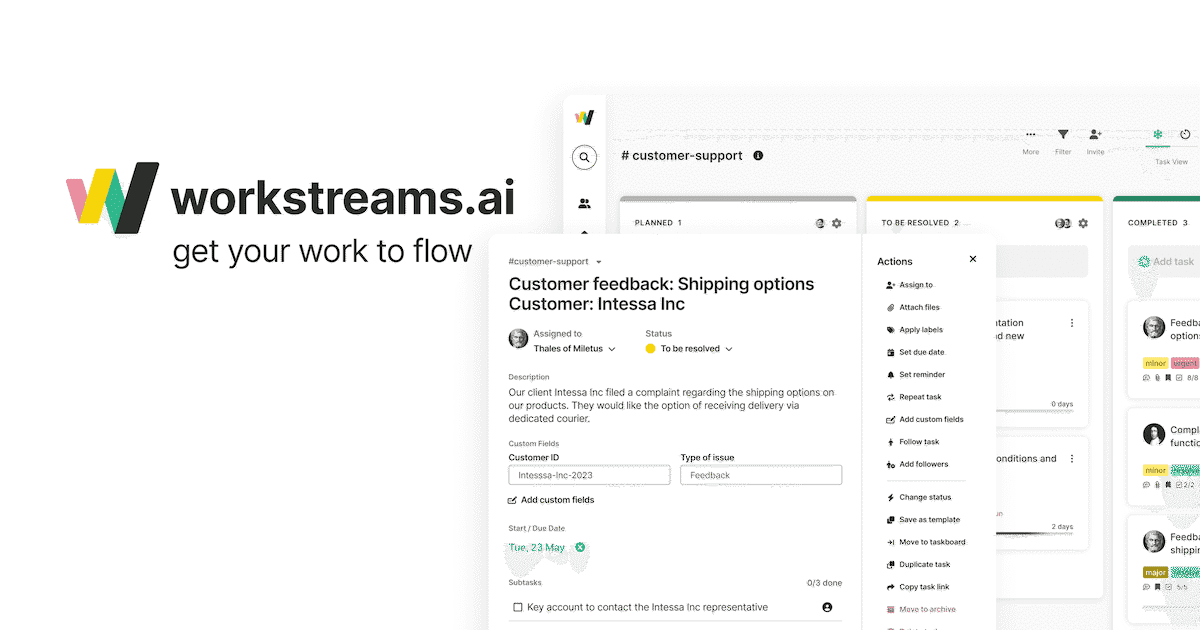
Task: Check the Key account subtask checkbox
Action: point(517,607)
